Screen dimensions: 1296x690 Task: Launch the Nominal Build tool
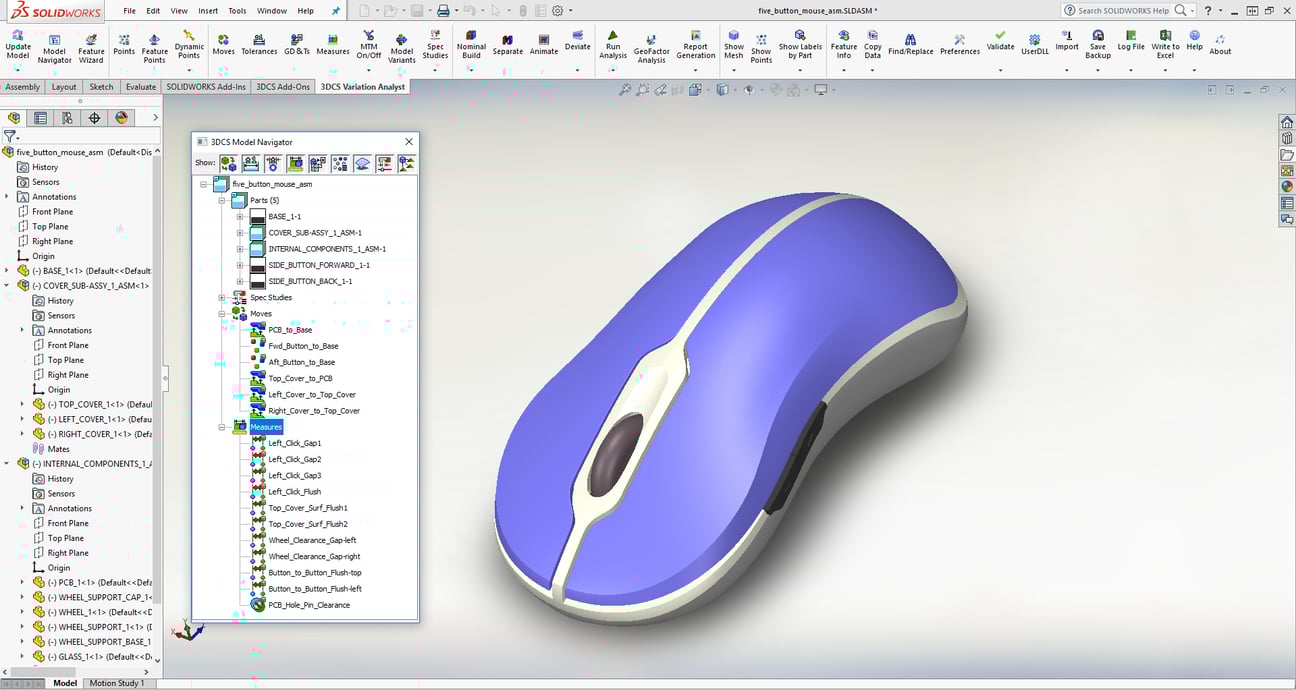pyautogui.click(x=471, y=47)
